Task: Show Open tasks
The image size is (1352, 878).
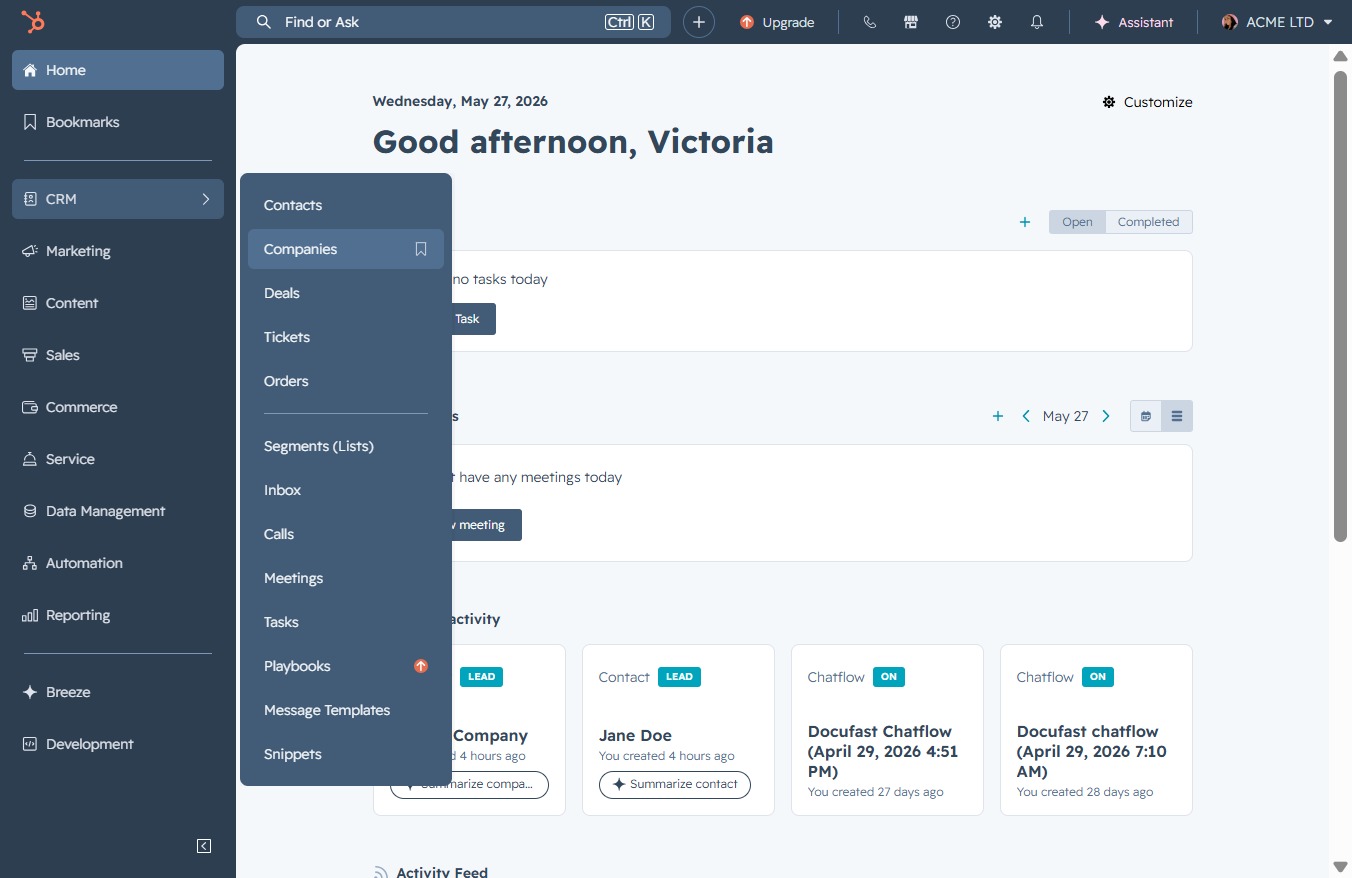Action: coord(1077,222)
